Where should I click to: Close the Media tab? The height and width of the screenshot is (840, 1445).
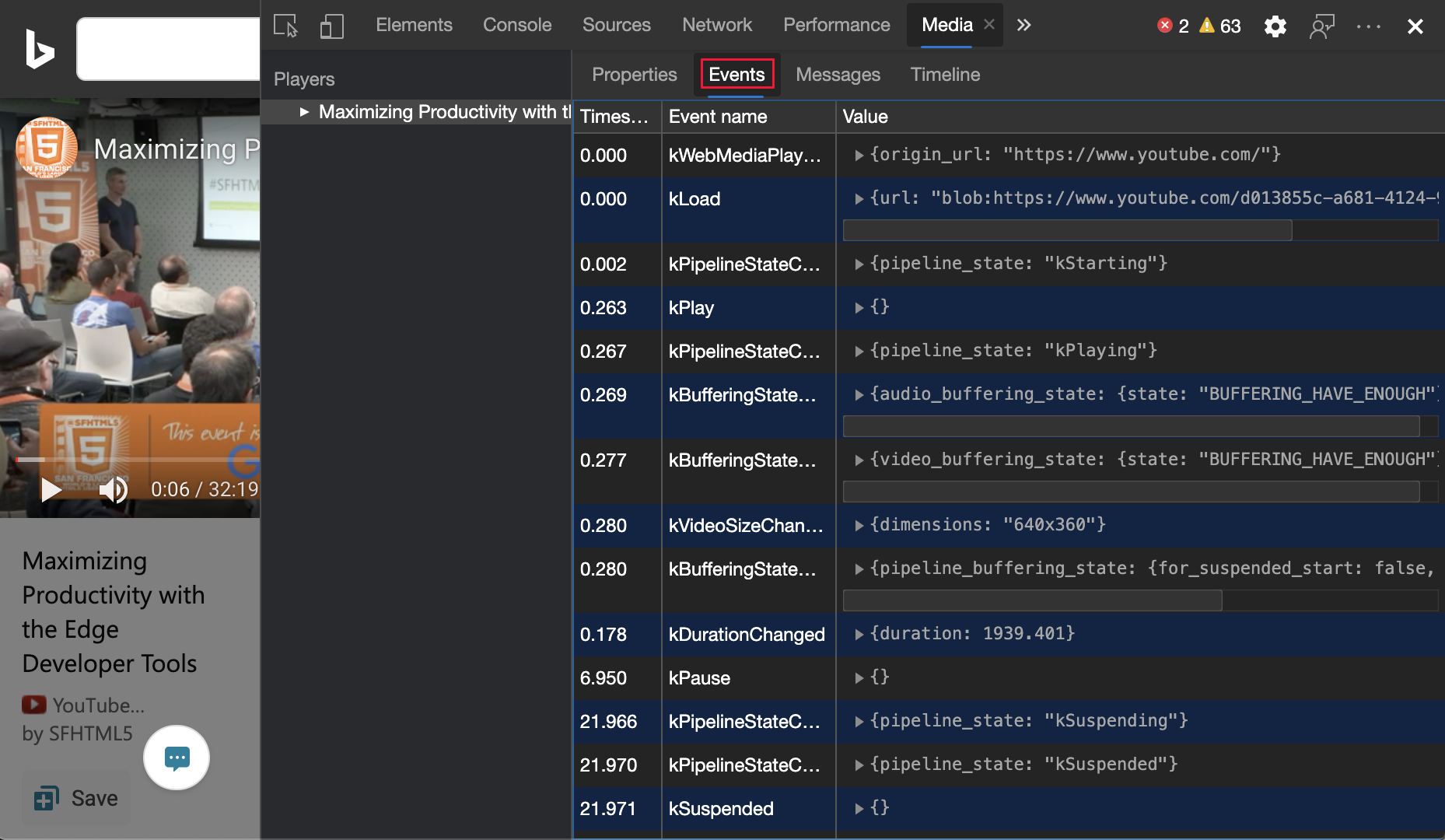click(989, 25)
